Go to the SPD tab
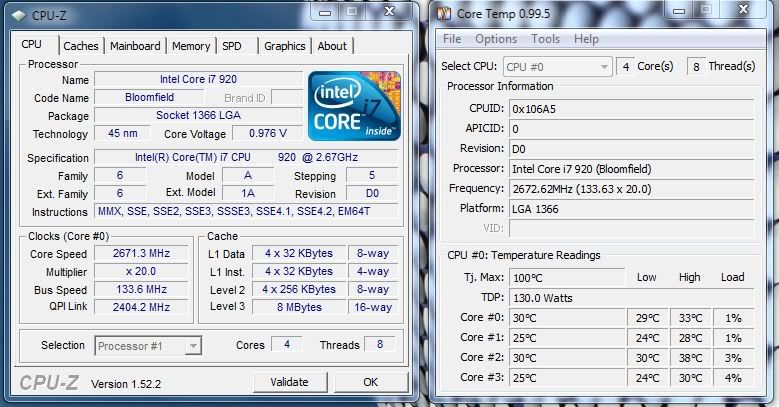The image size is (779, 407). 232,46
